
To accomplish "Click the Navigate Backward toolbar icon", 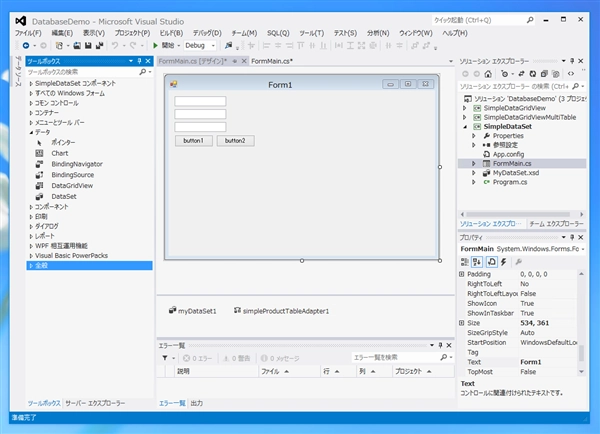I will click(26, 46).
